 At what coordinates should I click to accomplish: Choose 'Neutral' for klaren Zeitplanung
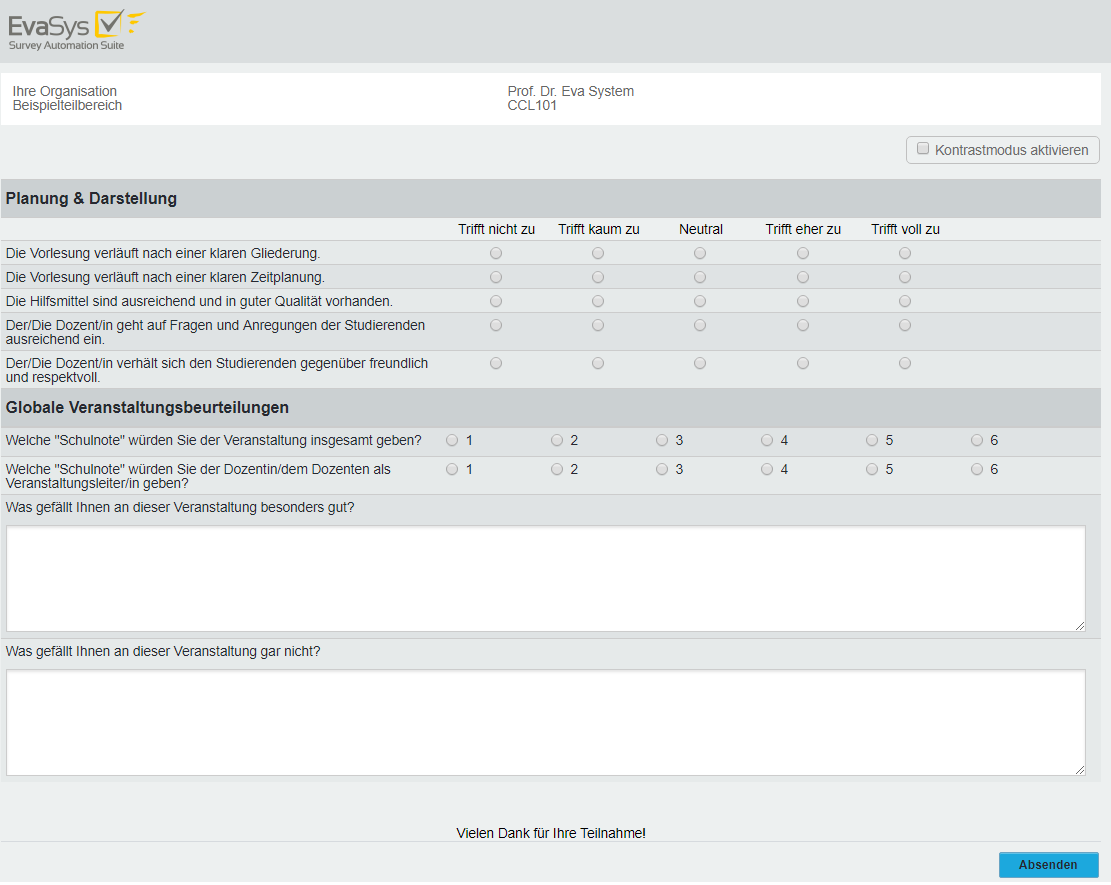click(700, 277)
